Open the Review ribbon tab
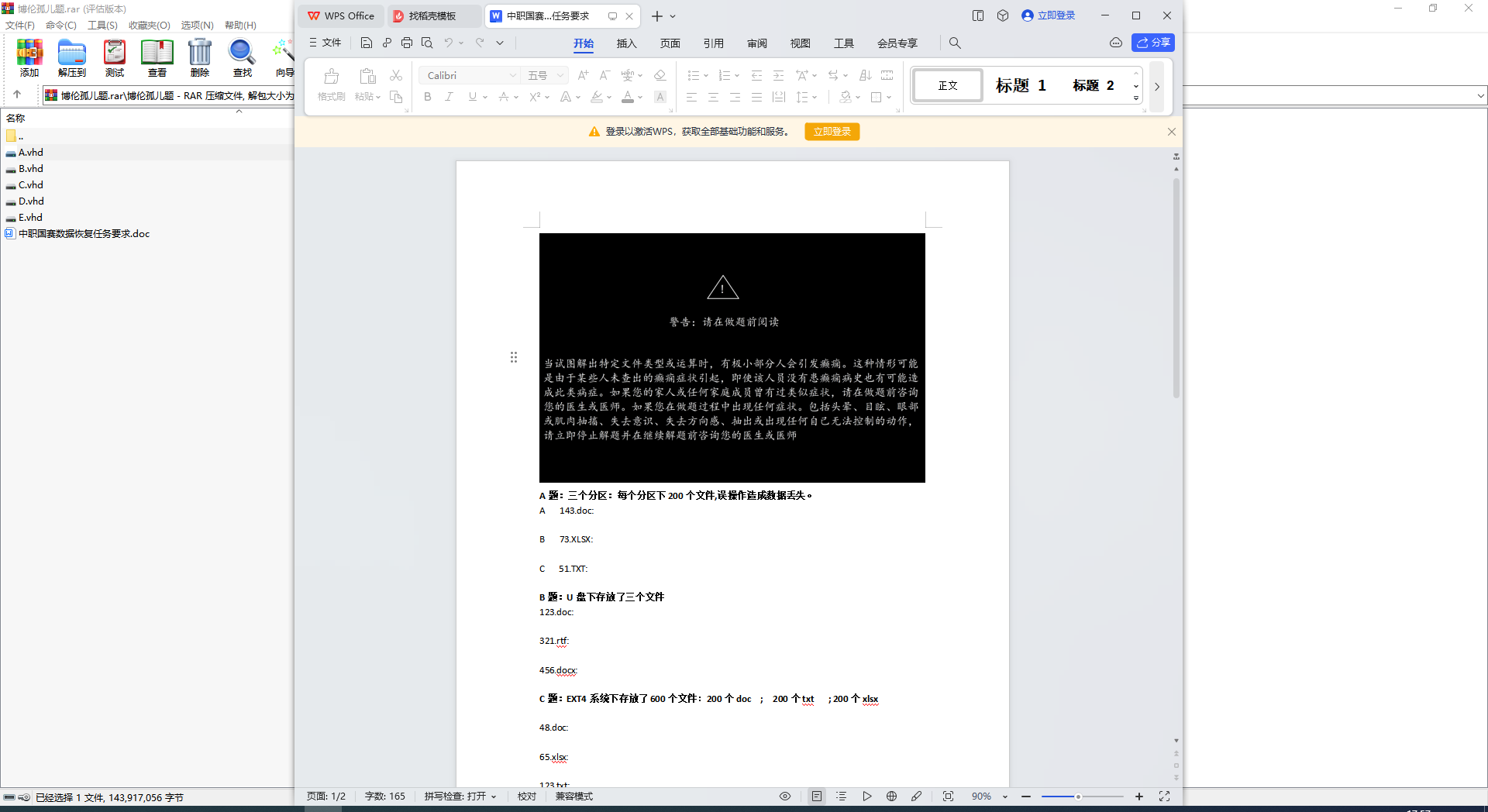This screenshot has height=812, width=1488. [x=756, y=43]
